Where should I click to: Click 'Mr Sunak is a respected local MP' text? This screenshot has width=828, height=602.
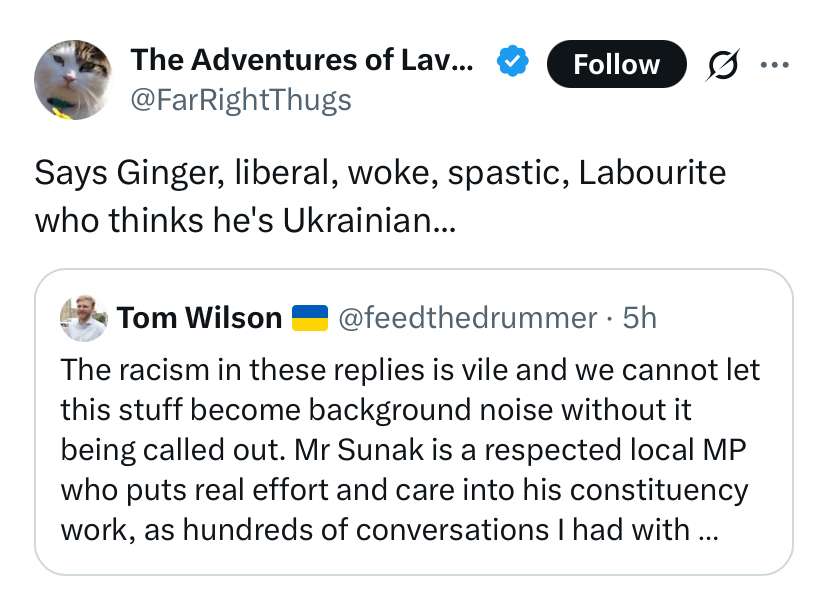pyautogui.click(x=520, y=450)
